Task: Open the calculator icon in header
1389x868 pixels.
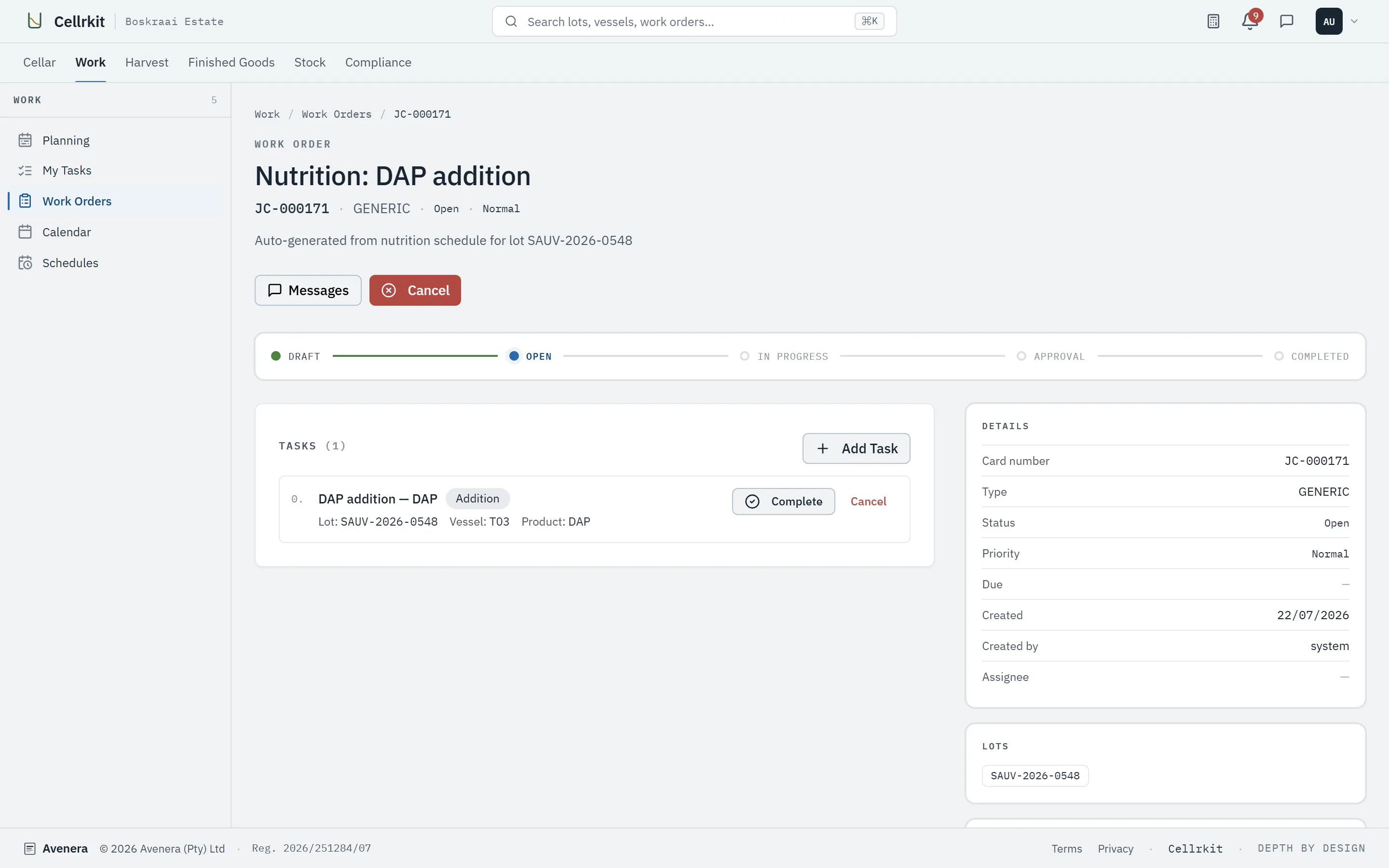Action: [x=1213, y=21]
